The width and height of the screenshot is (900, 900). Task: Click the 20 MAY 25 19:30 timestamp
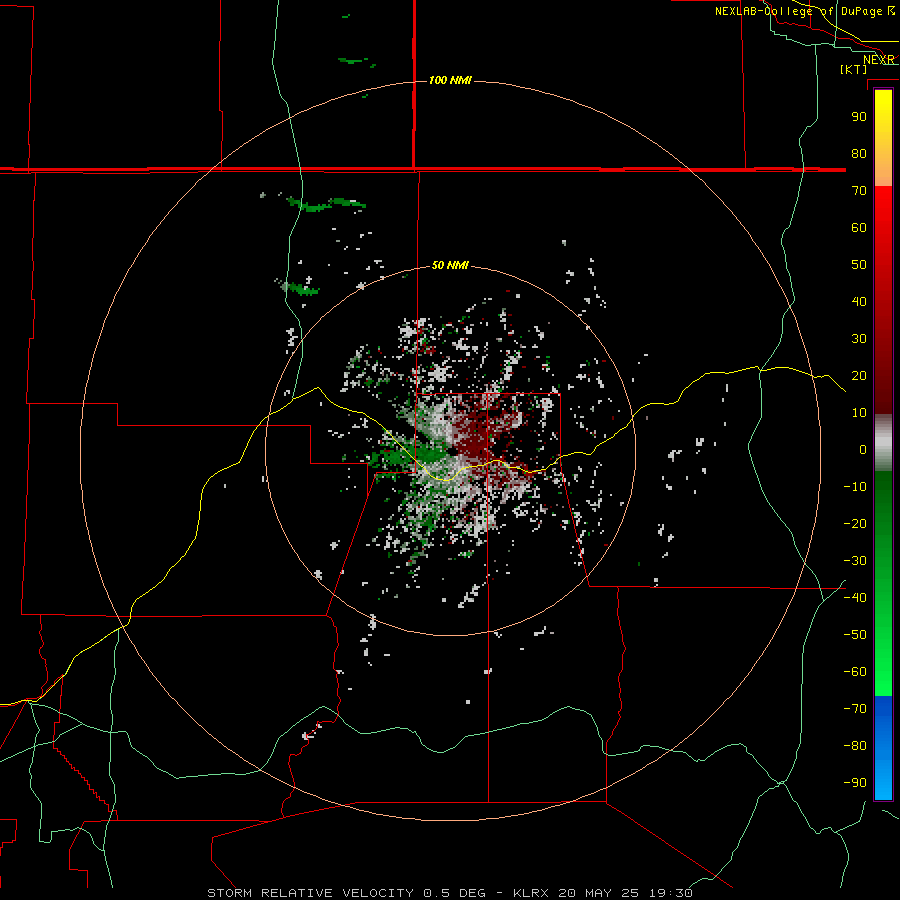click(x=625, y=893)
